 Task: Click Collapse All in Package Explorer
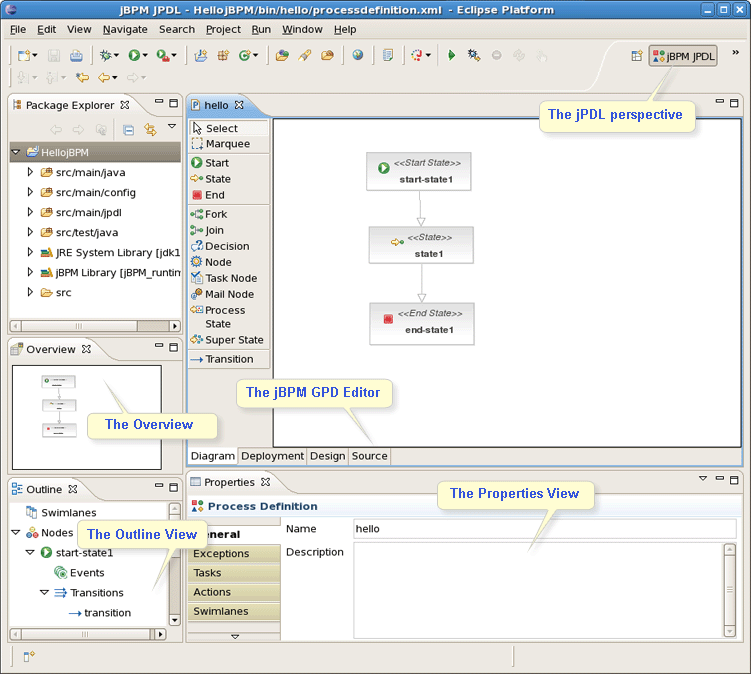point(128,129)
